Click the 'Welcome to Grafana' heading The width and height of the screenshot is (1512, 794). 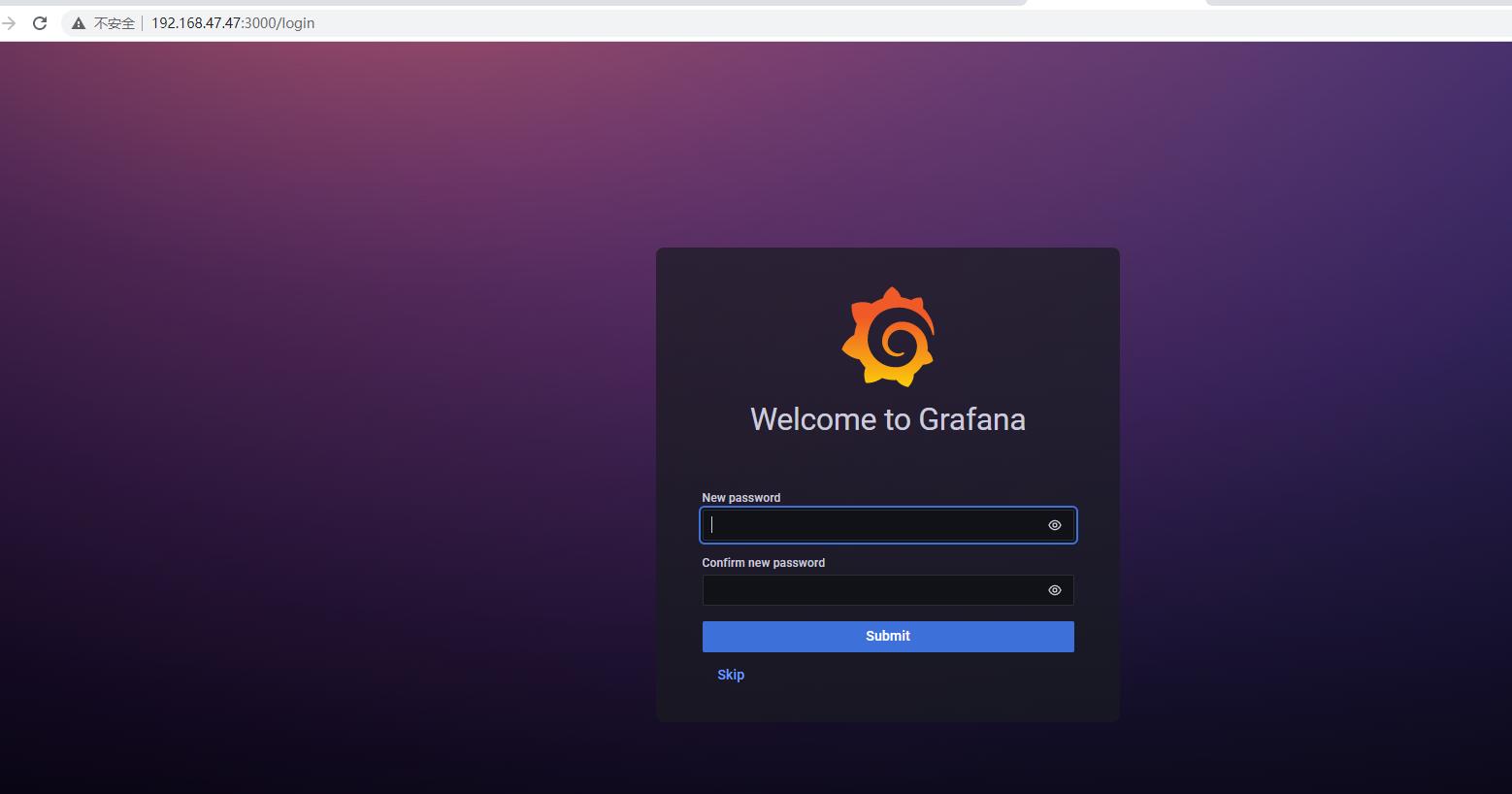tap(888, 419)
